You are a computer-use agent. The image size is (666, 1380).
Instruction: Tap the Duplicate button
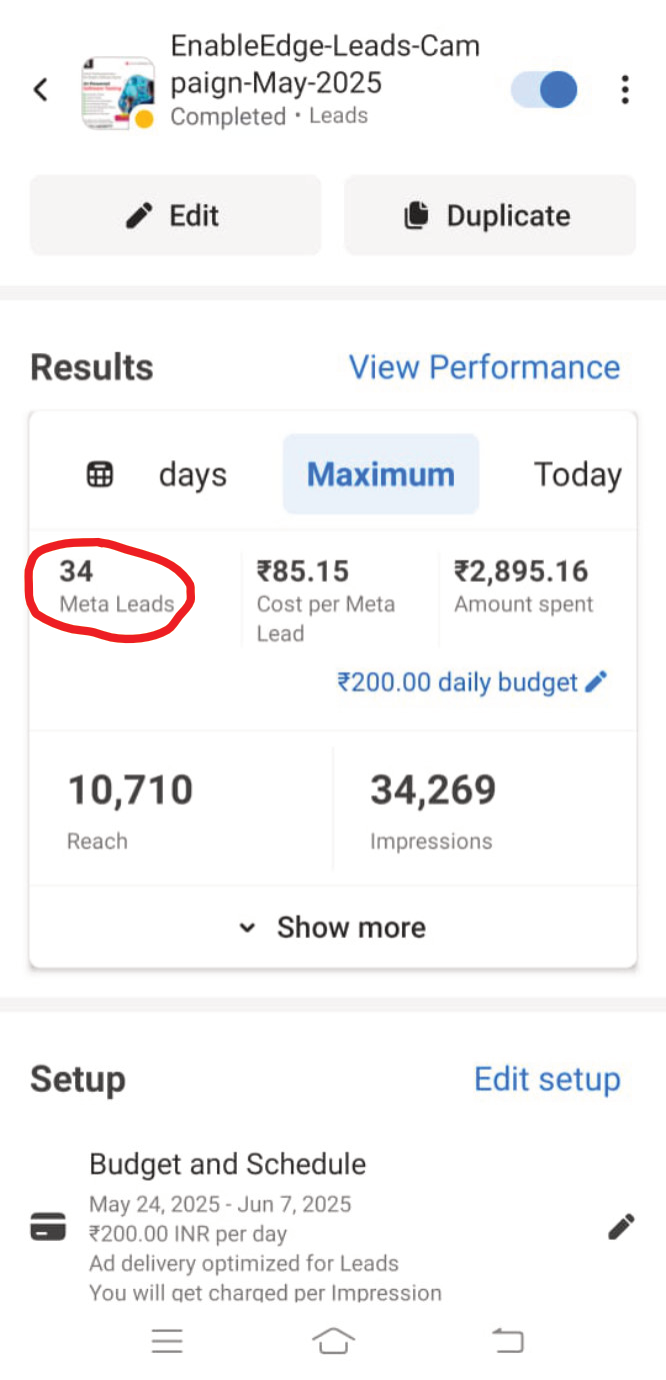490,215
